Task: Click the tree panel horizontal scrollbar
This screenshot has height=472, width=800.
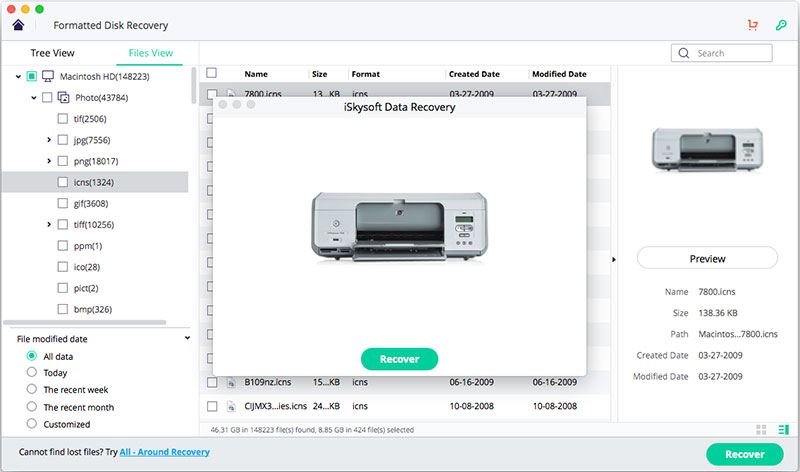Action: (x=85, y=322)
